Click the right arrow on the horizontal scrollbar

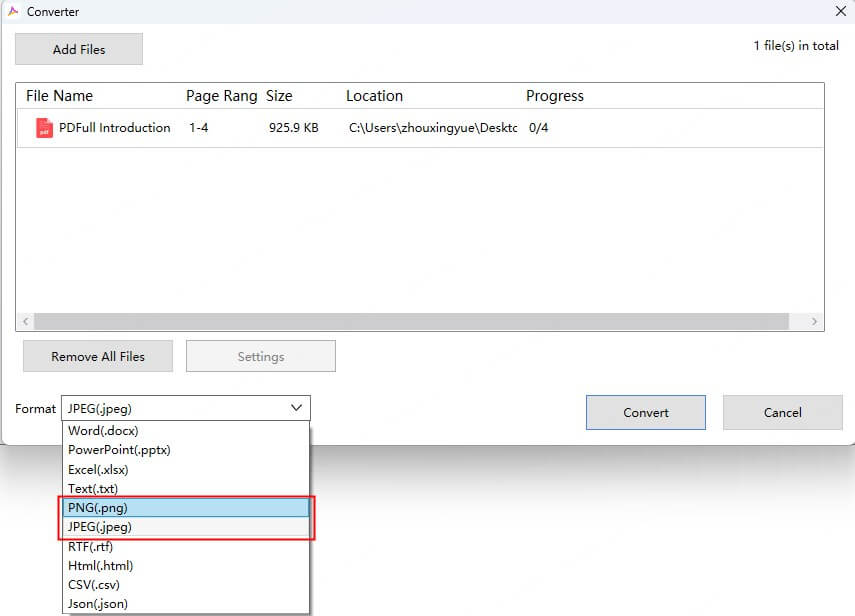(814, 320)
